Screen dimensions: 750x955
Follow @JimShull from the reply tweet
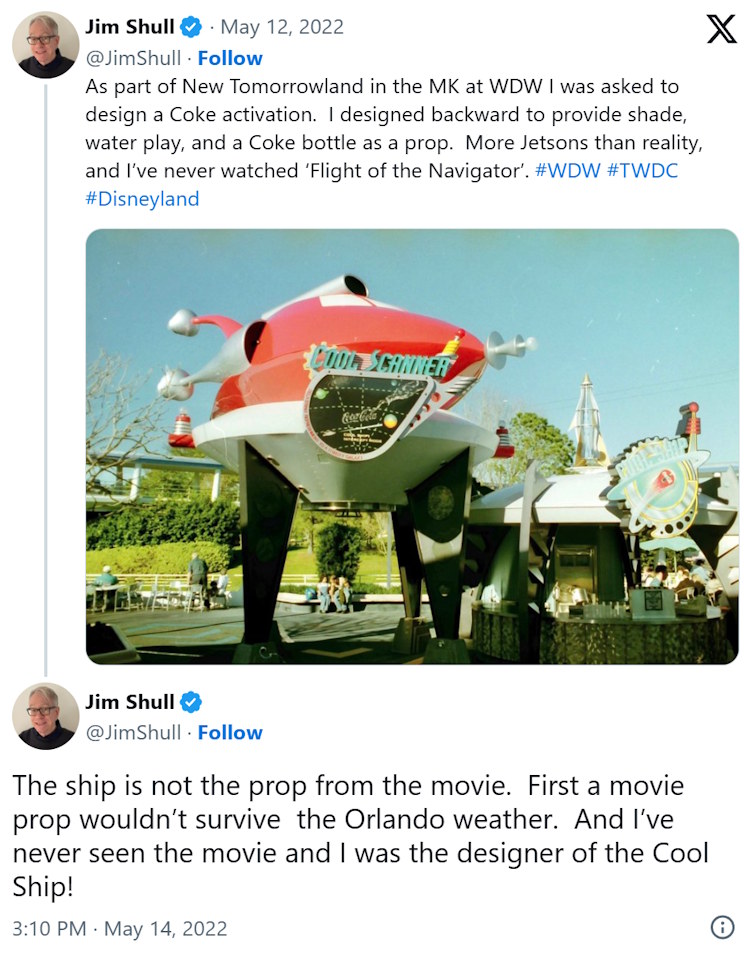pyautogui.click(x=230, y=732)
